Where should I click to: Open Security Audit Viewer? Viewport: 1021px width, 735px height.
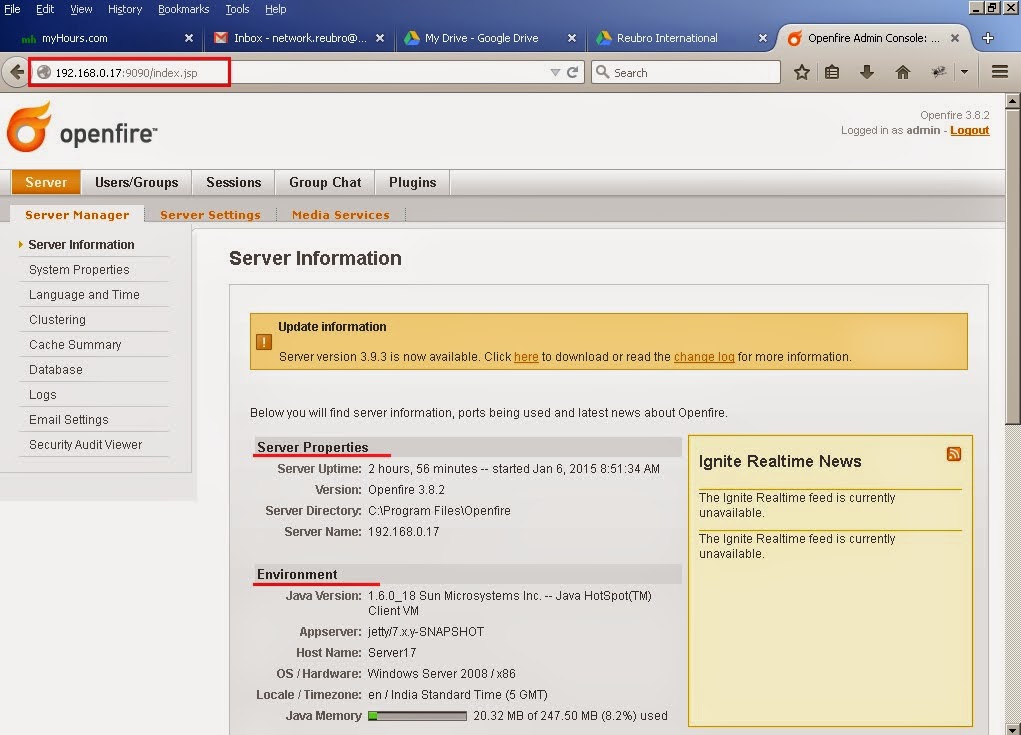[85, 445]
